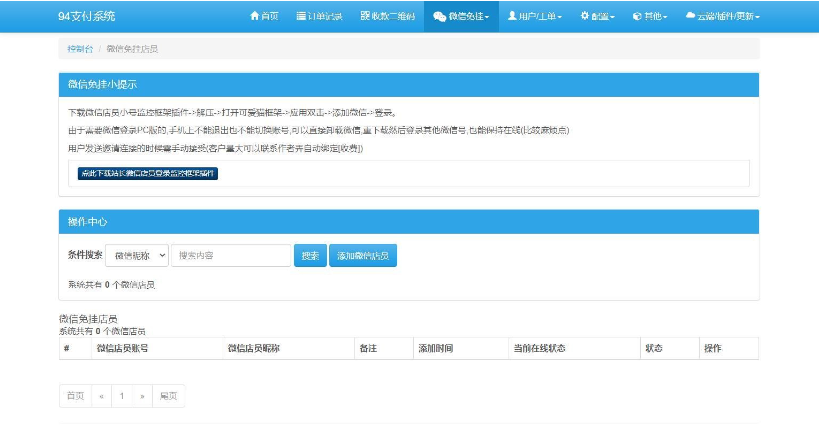Screen dimensions: 819x428
Task: Focus the 搜索内容 input field
Action: coord(231,256)
